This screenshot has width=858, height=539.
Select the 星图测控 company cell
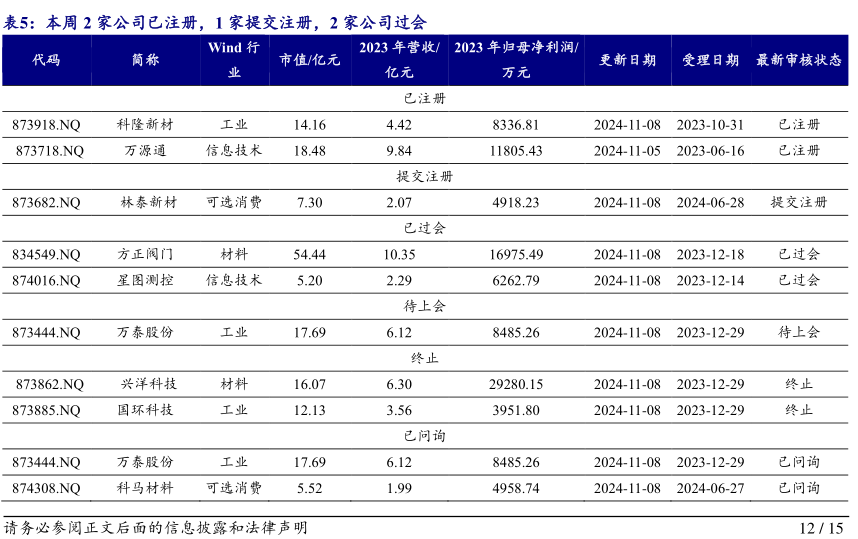coord(145,280)
